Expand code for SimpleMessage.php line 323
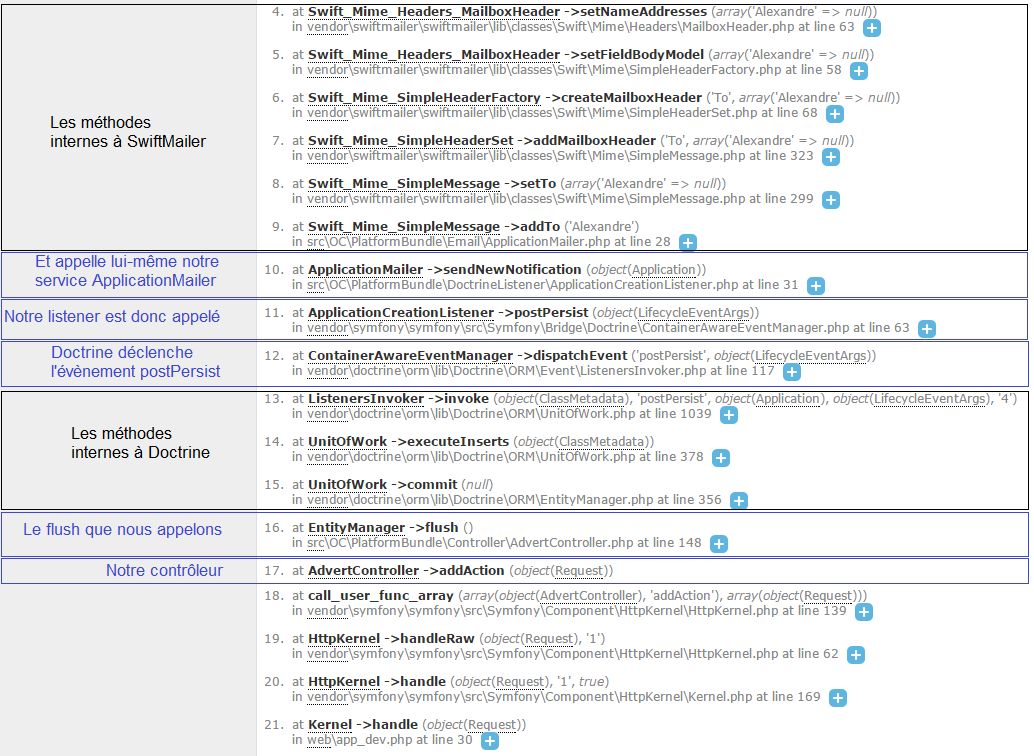 pyautogui.click(x=831, y=156)
